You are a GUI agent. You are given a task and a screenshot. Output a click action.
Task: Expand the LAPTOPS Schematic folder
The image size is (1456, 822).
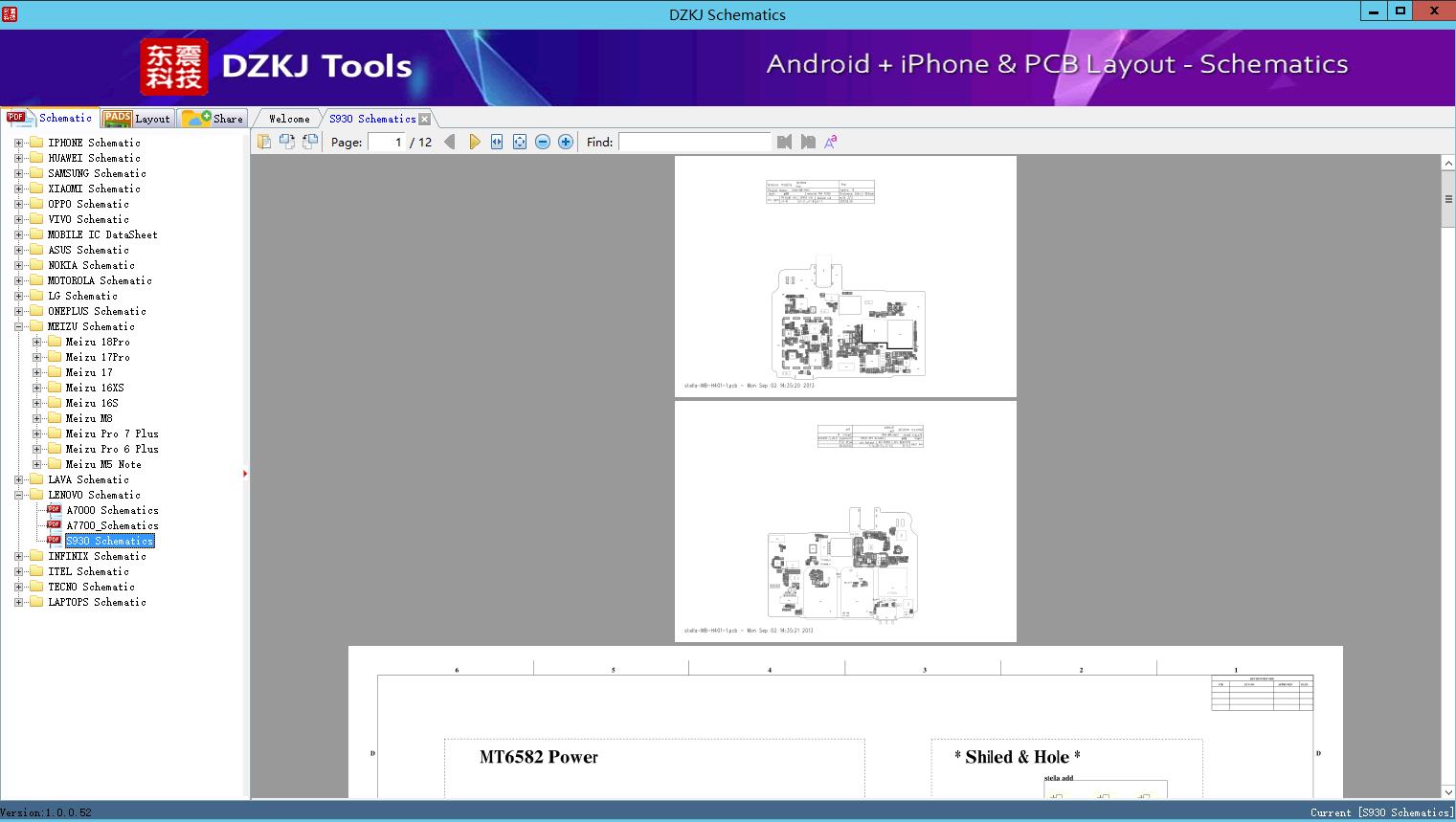18,602
